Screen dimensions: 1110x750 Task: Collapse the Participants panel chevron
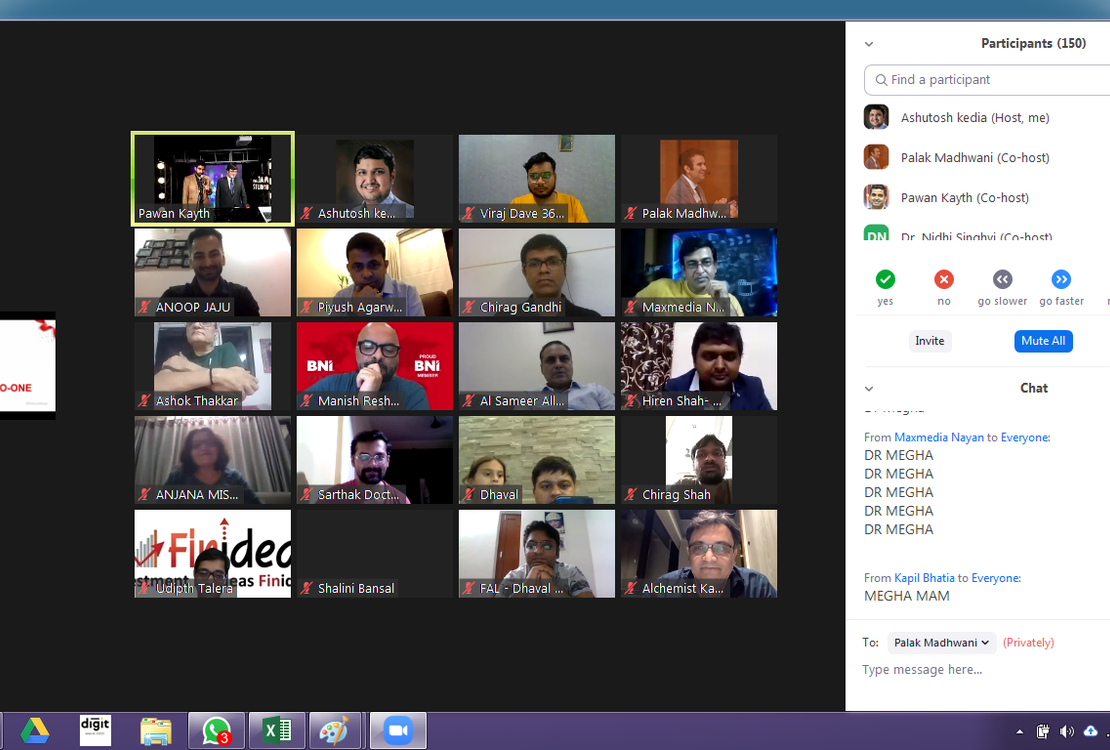[x=869, y=44]
